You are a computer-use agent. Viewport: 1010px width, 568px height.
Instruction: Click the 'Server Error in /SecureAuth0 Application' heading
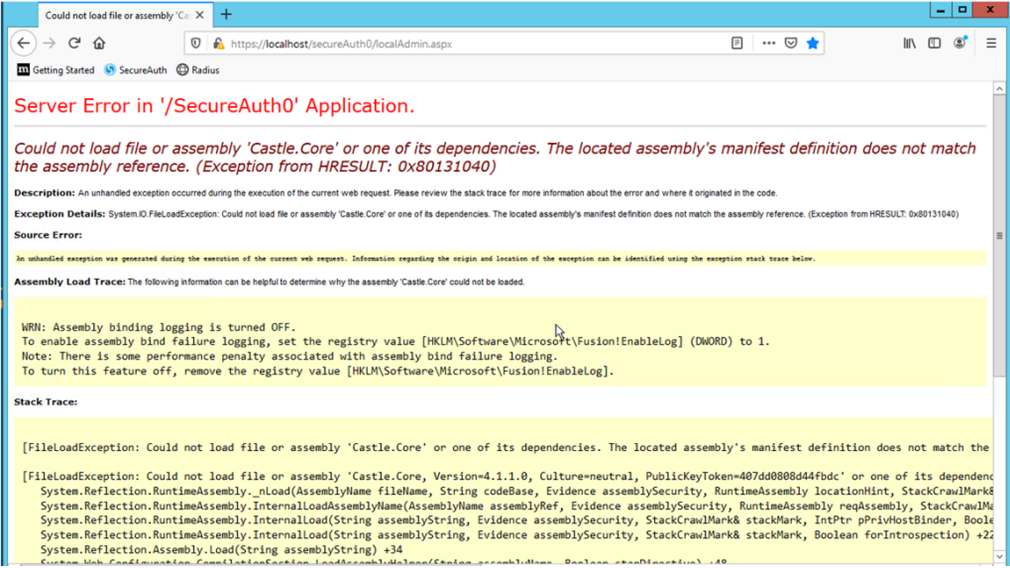[x=214, y=106]
